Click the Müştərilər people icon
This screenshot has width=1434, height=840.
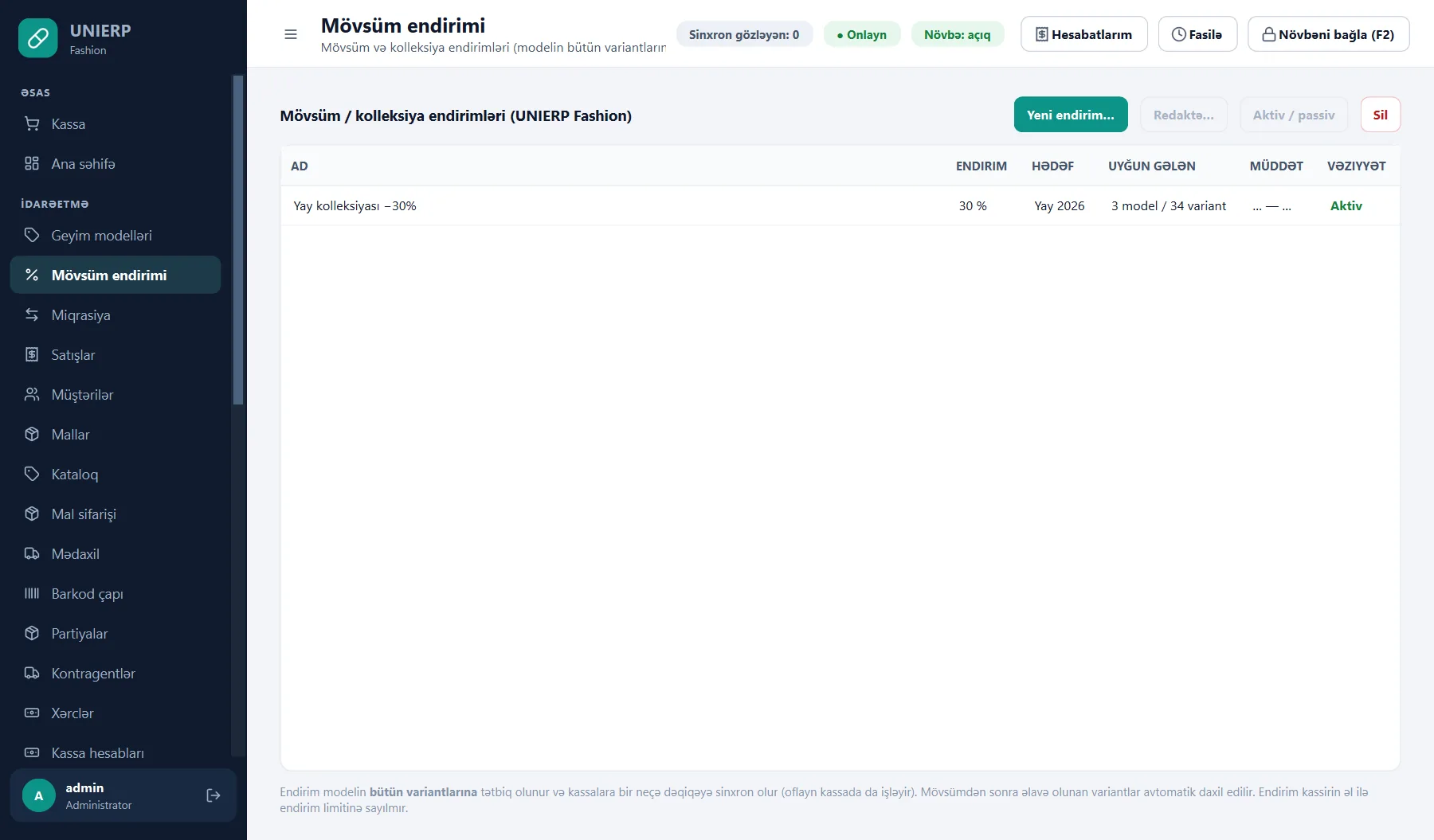[x=32, y=395]
